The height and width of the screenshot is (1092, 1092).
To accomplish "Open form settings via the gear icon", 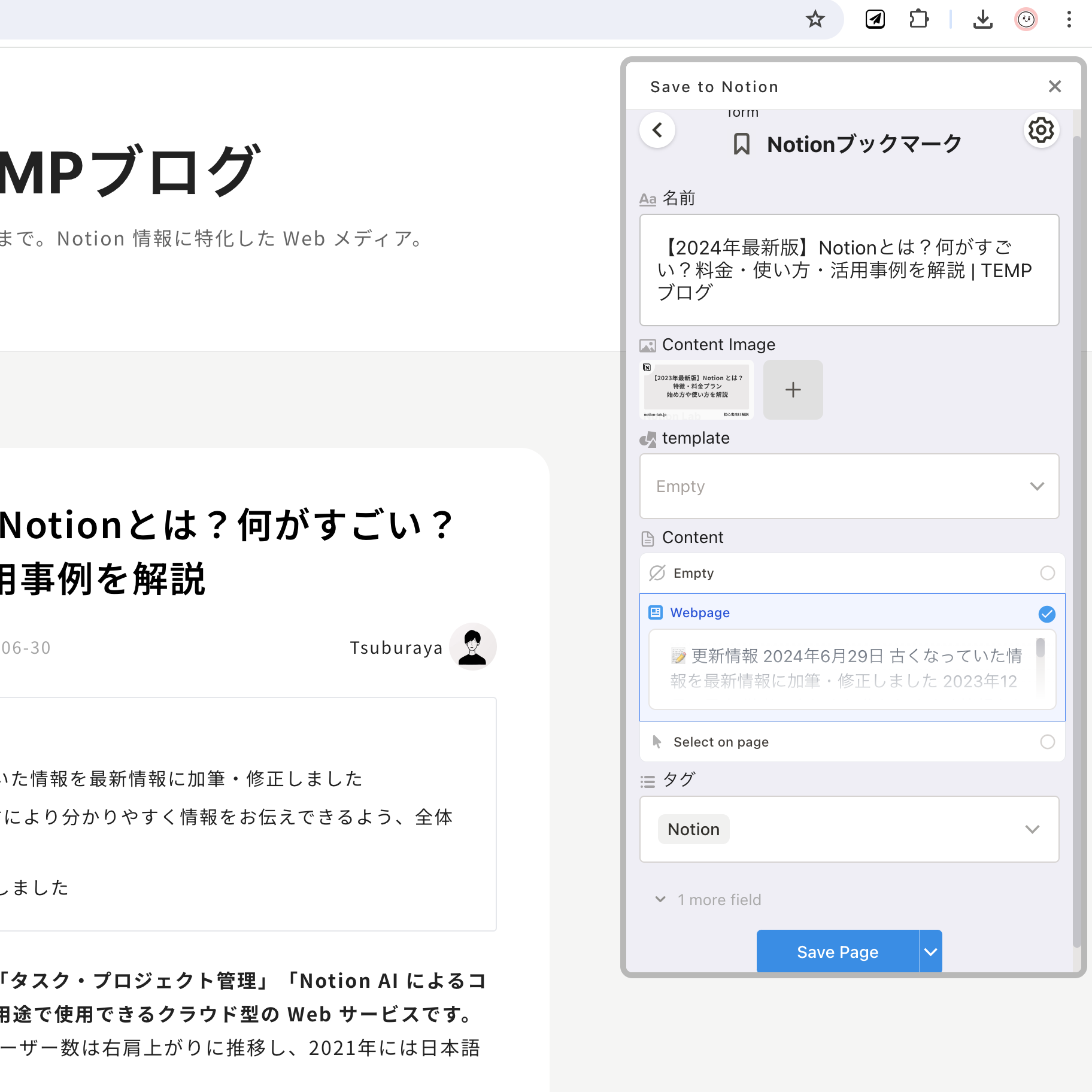I will coord(1041,130).
